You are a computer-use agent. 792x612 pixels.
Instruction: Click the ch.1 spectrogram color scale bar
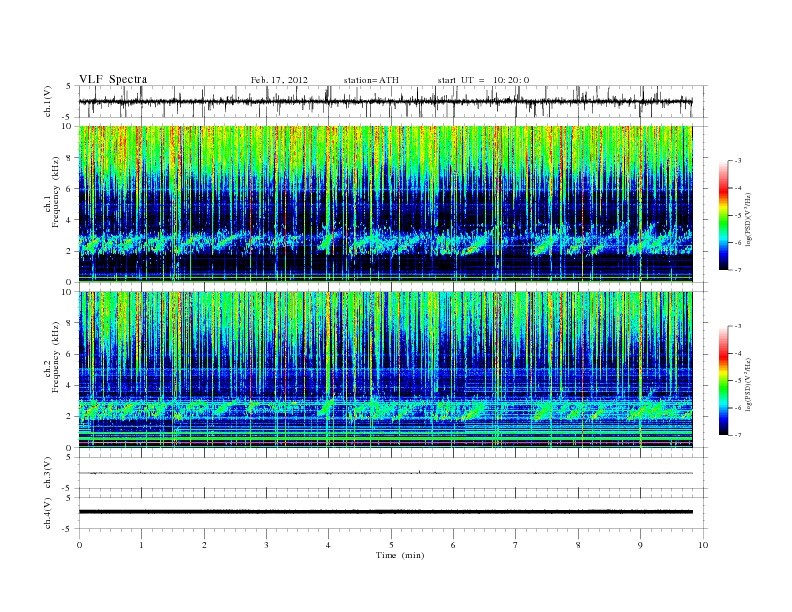point(724,215)
